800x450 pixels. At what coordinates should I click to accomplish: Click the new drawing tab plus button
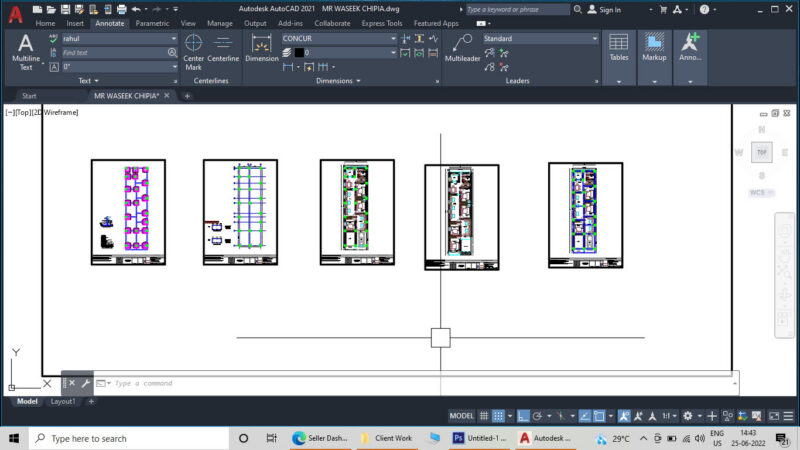(x=187, y=96)
